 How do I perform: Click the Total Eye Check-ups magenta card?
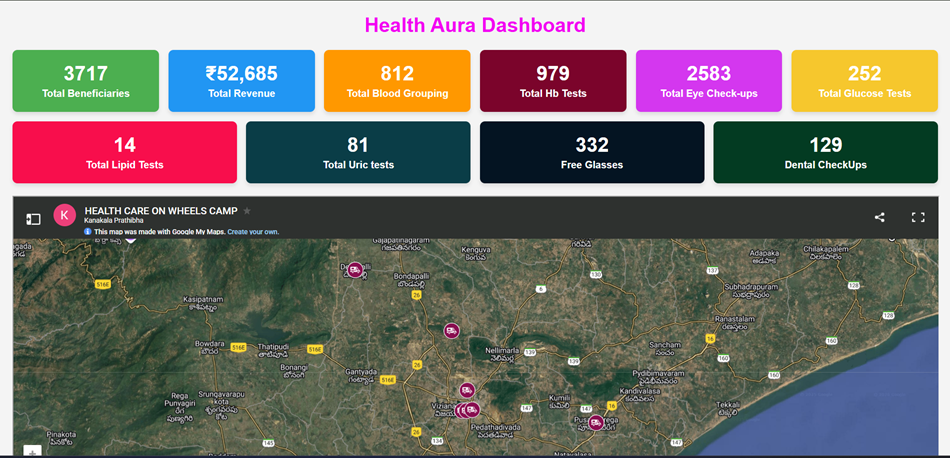coord(709,81)
